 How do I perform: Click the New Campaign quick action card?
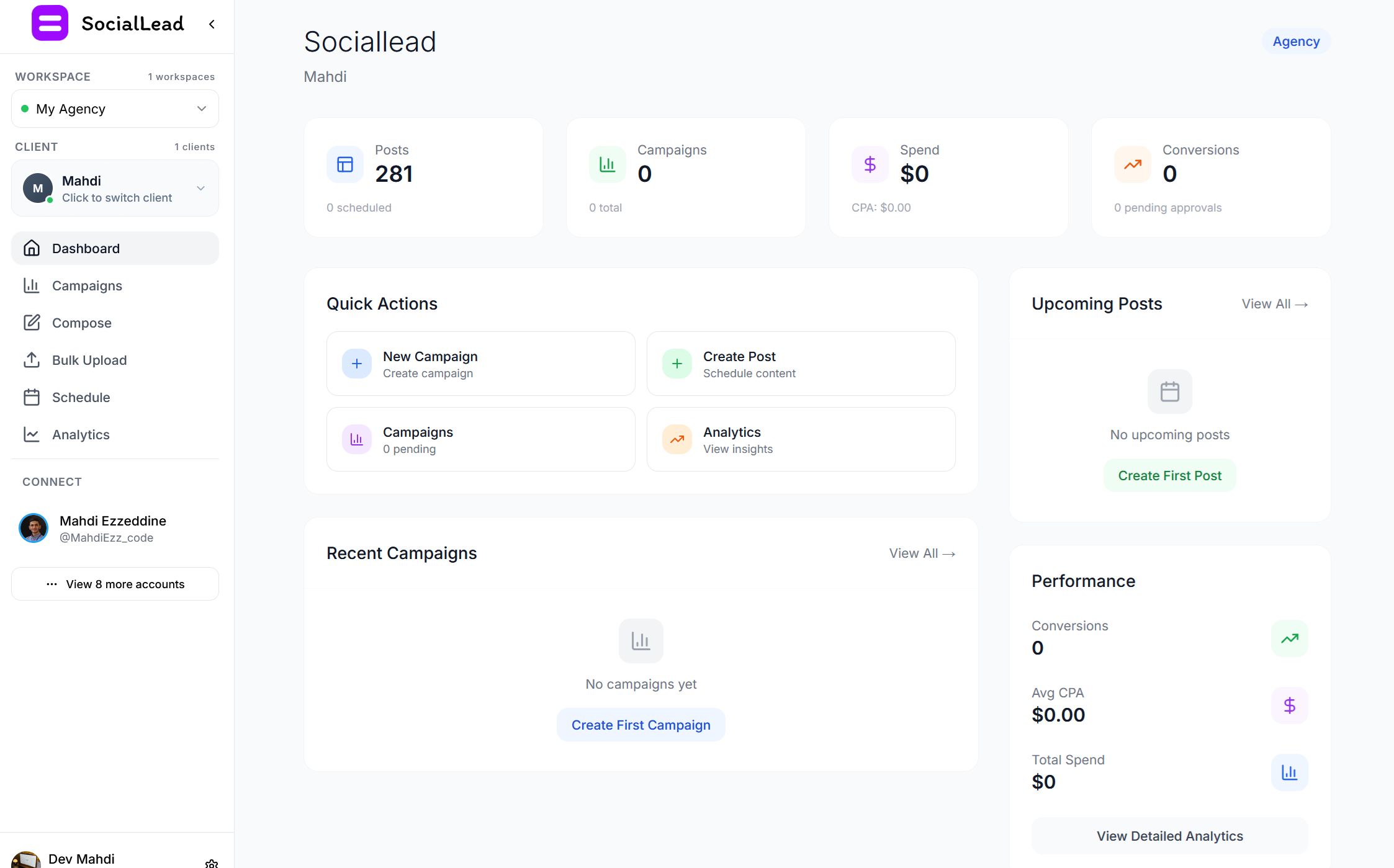point(480,364)
